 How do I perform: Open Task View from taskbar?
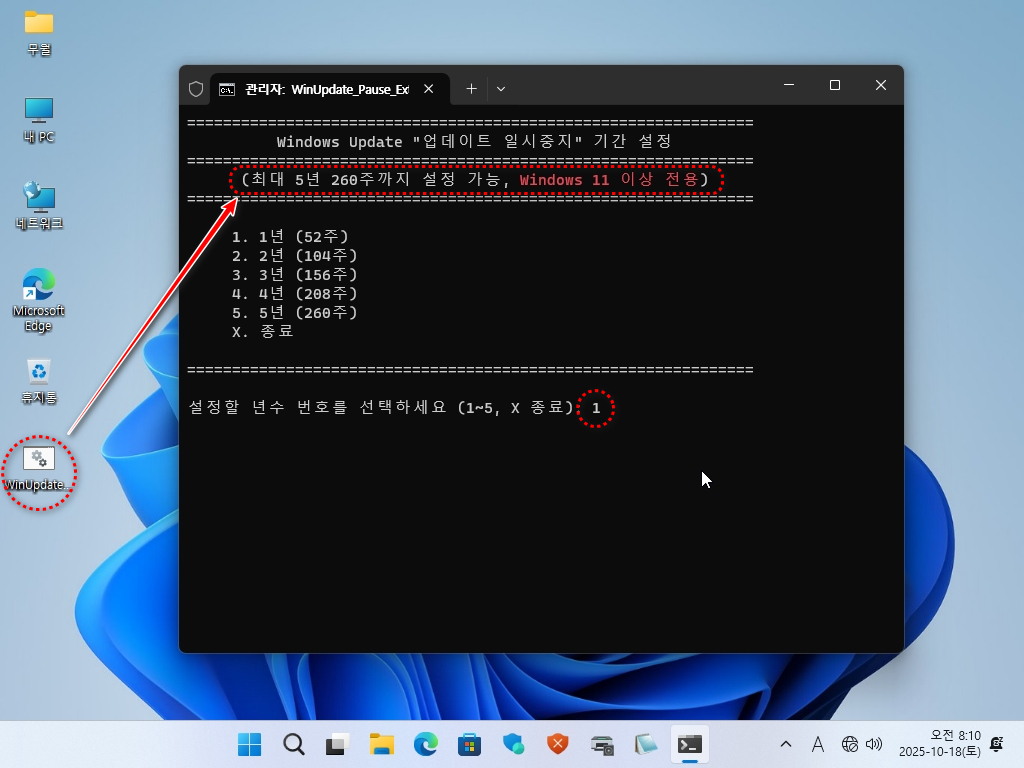[x=337, y=744]
